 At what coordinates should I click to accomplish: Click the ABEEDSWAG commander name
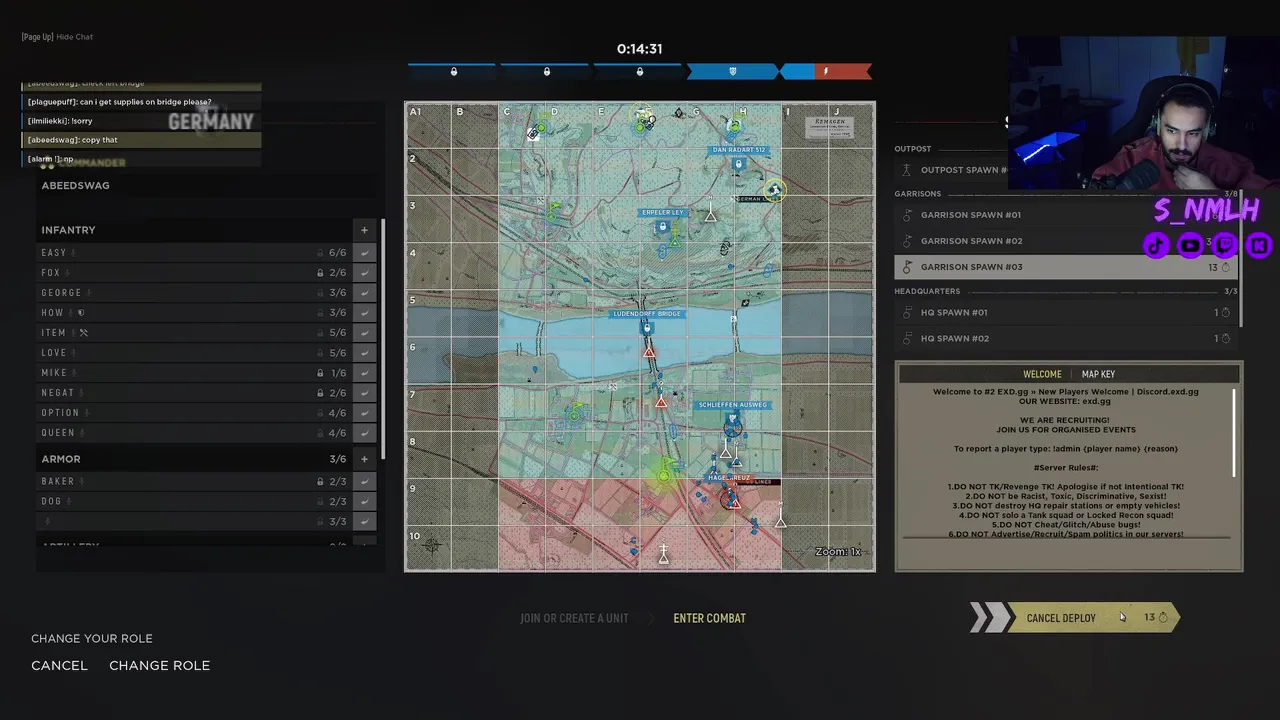click(75, 186)
